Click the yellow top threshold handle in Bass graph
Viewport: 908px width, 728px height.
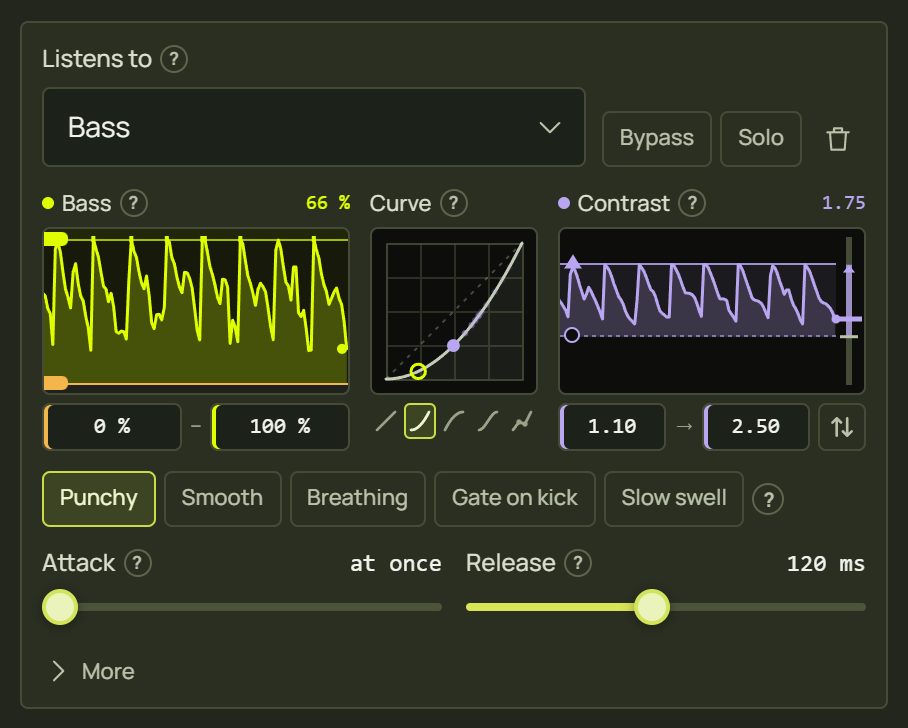[56, 239]
